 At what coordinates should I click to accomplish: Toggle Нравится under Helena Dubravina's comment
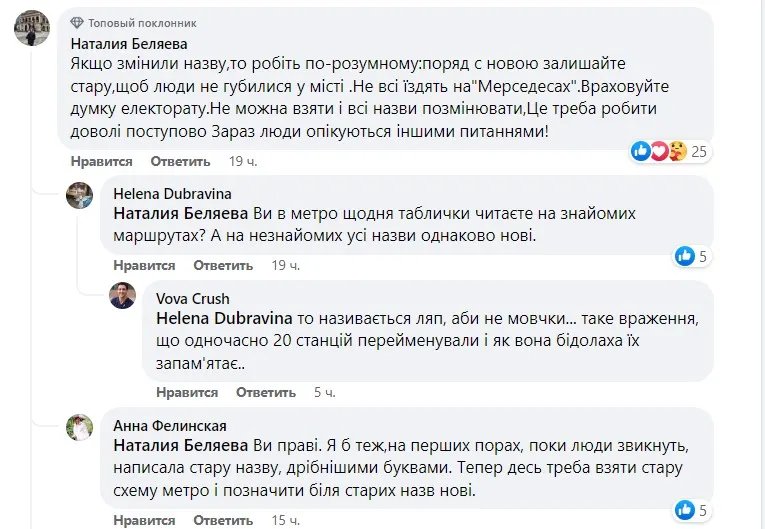click(x=144, y=265)
